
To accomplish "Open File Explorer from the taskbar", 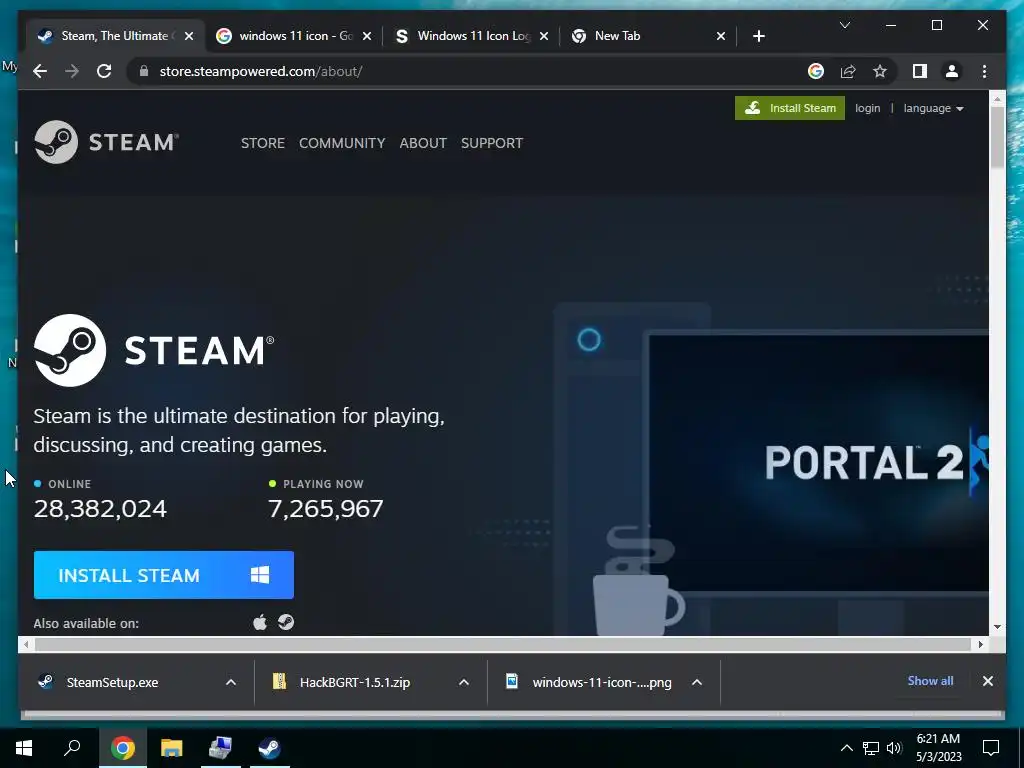I will [172, 748].
